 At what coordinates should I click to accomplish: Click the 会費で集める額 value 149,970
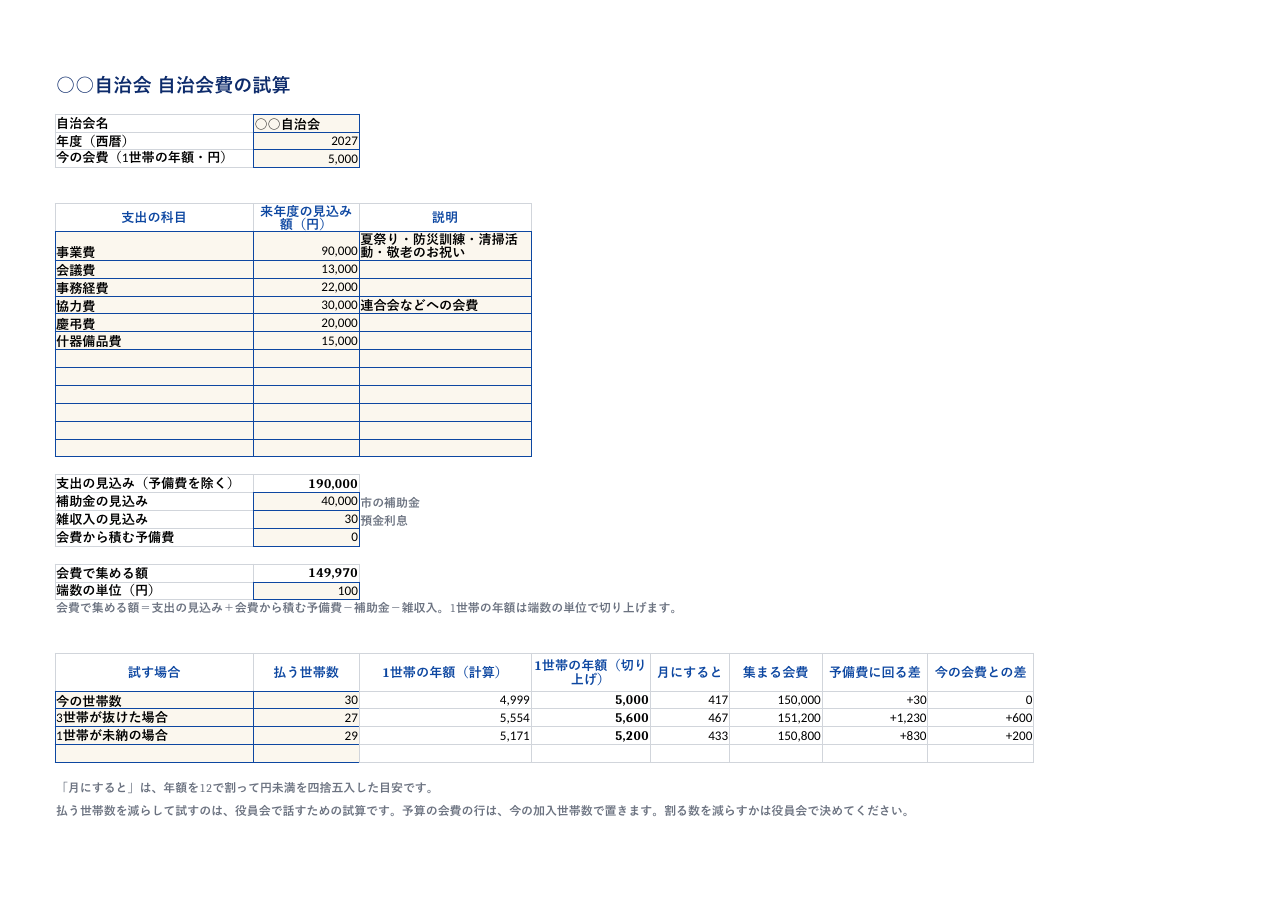(x=306, y=573)
